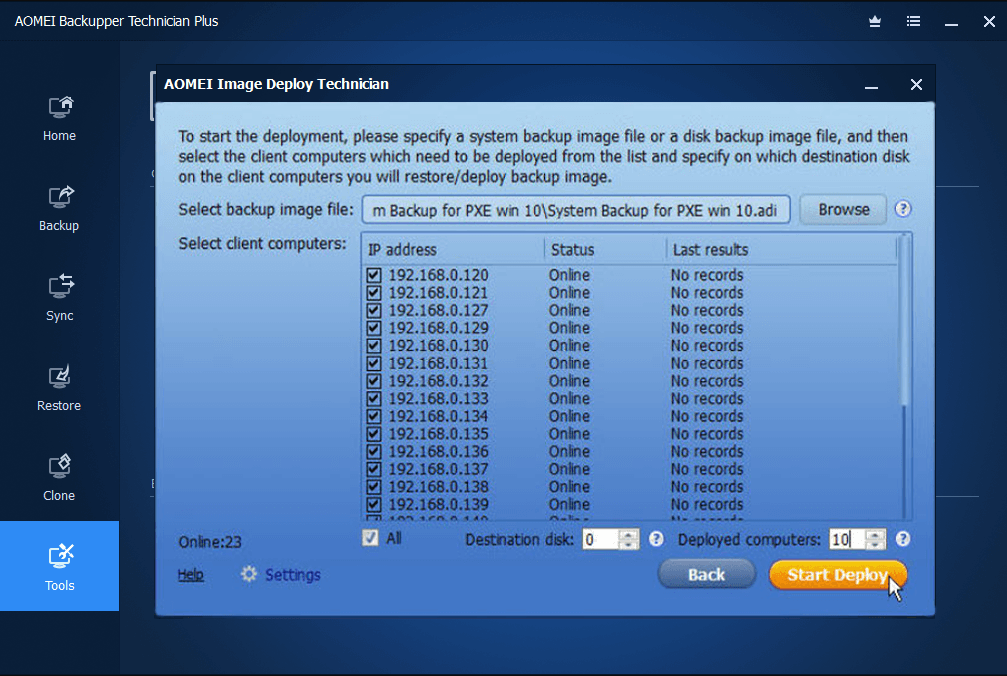Uncheck client 192.168.0.139
Image resolution: width=1007 pixels, height=676 pixels.
click(374, 505)
